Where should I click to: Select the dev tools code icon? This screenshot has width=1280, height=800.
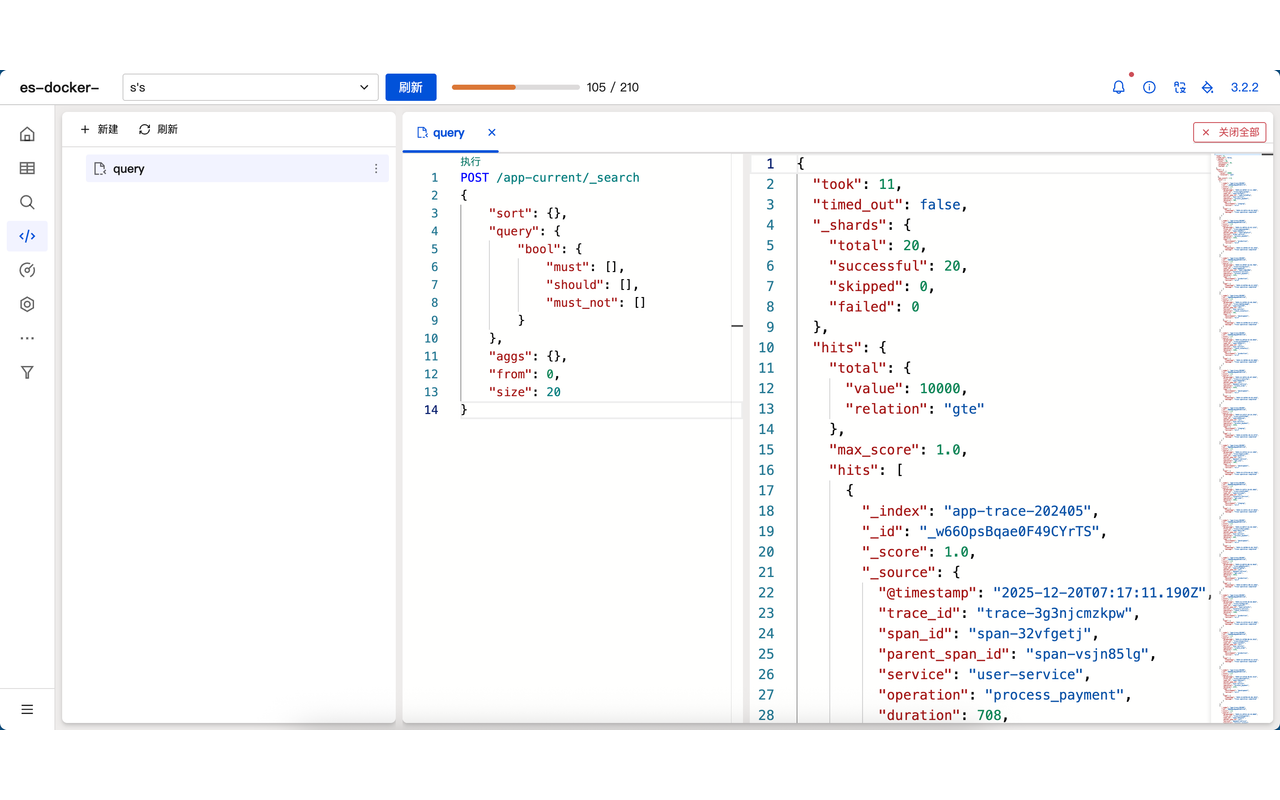pyautogui.click(x=27, y=236)
